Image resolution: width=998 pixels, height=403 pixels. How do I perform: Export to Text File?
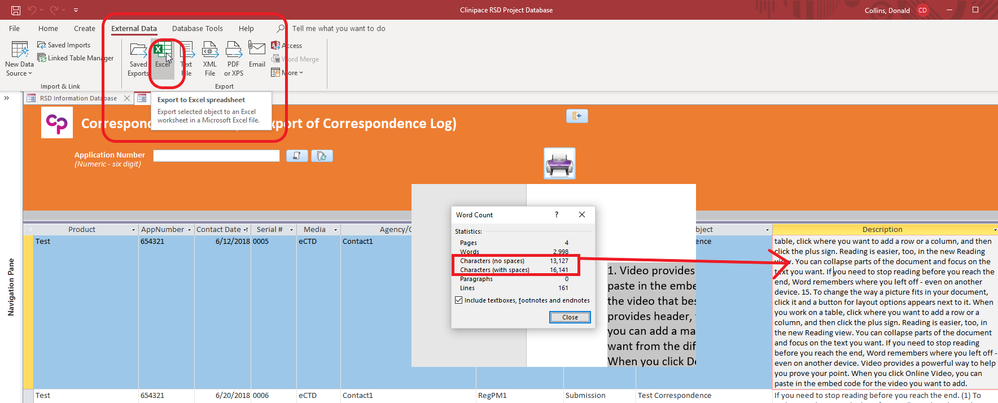coord(186,59)
